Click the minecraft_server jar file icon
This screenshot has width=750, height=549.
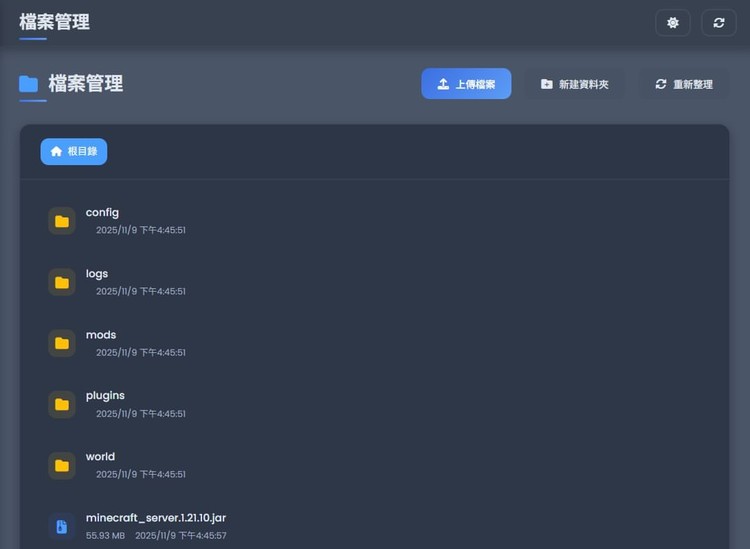(x=62, y=527)
